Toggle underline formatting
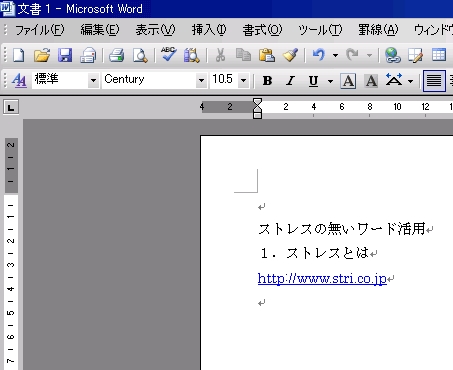The image size is (453, 370). (x=313, y=81)
